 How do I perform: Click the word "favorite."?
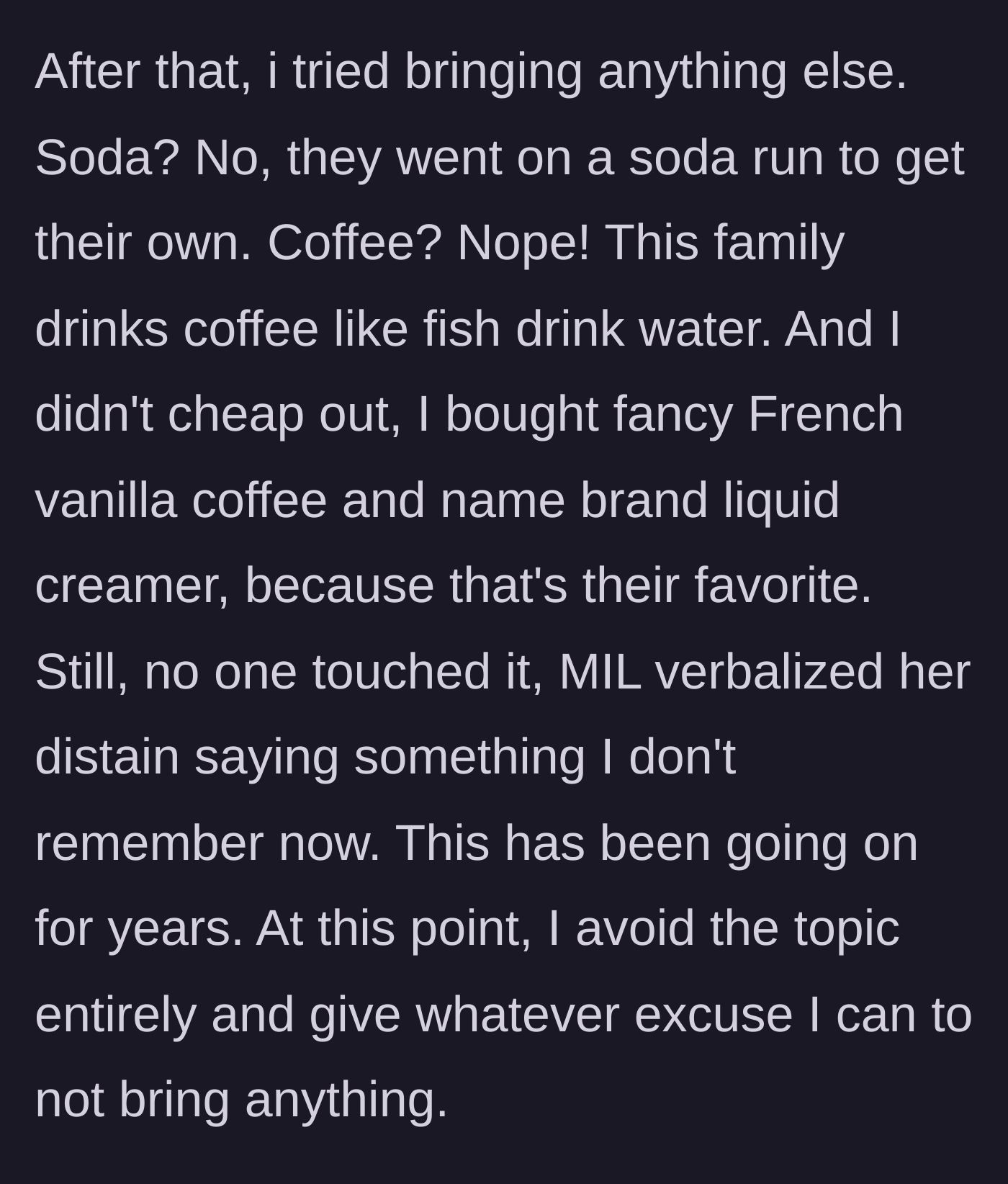pyautogui.click(x=783, y=586)
